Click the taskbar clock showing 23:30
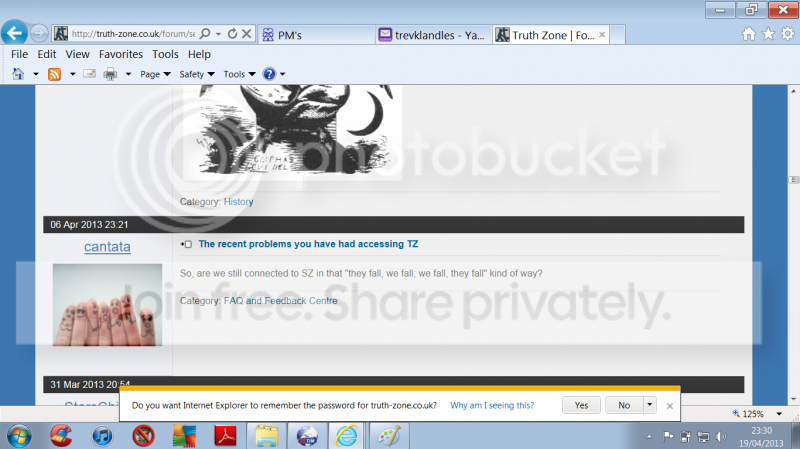The width and height of the screenshot is (800, 449). [761, 437]
